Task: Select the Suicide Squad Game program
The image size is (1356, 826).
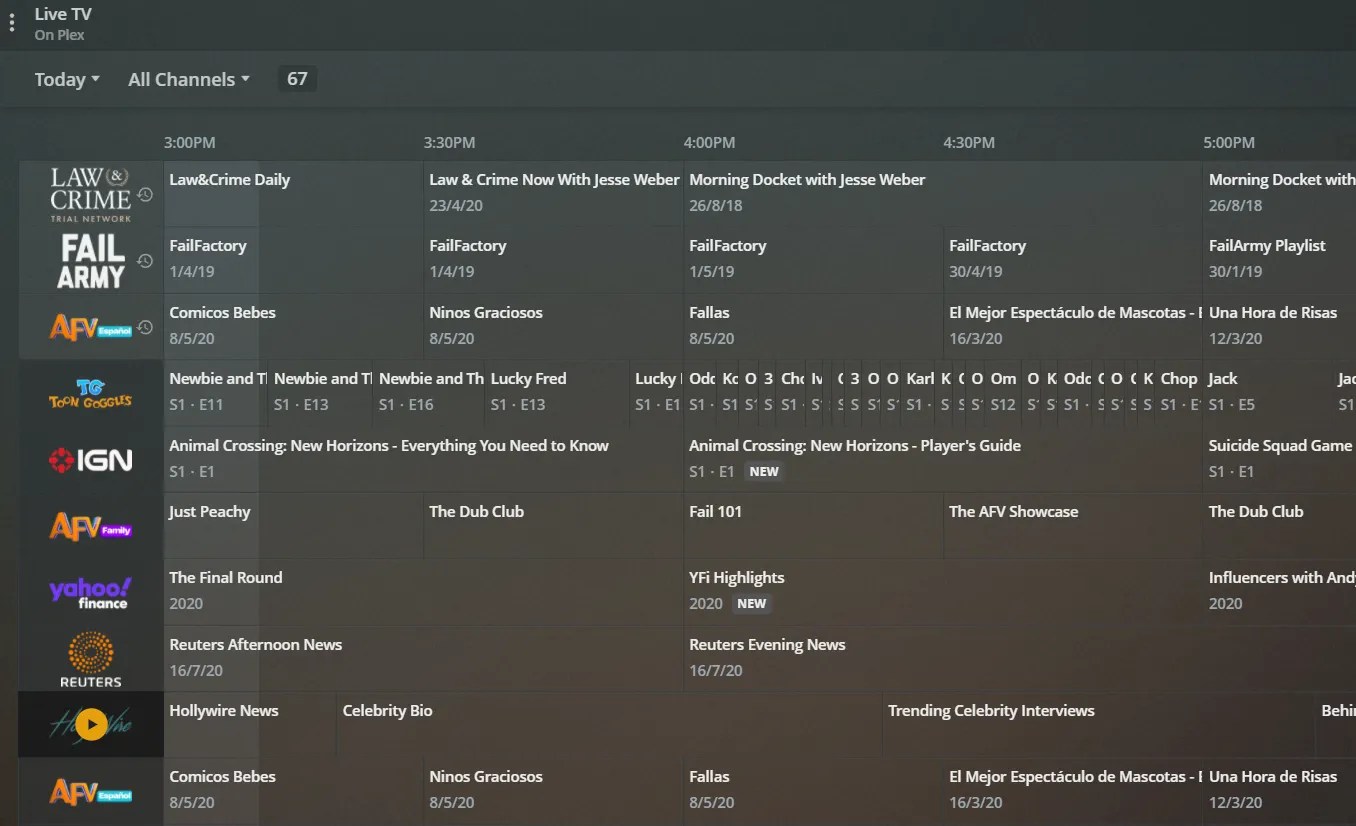Action: [1280, 459]
